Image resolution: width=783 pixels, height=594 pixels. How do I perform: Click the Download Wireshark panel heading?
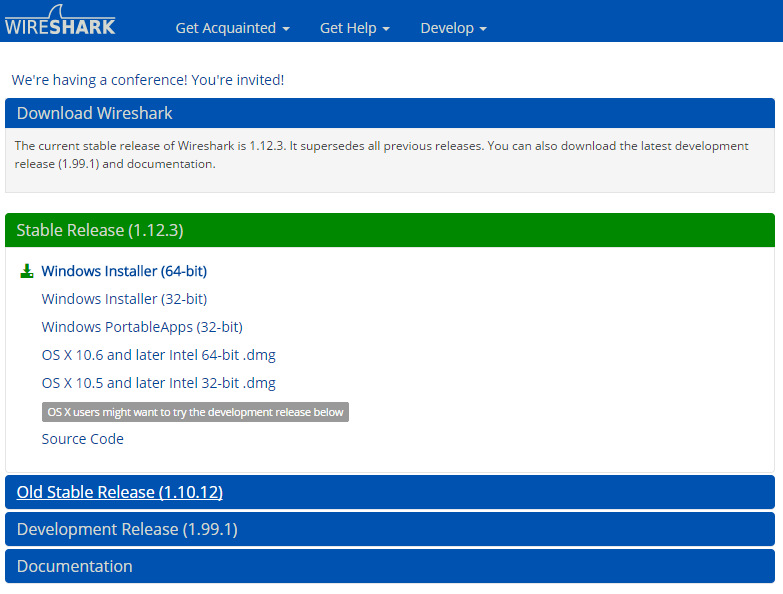(x=390, y=113)
